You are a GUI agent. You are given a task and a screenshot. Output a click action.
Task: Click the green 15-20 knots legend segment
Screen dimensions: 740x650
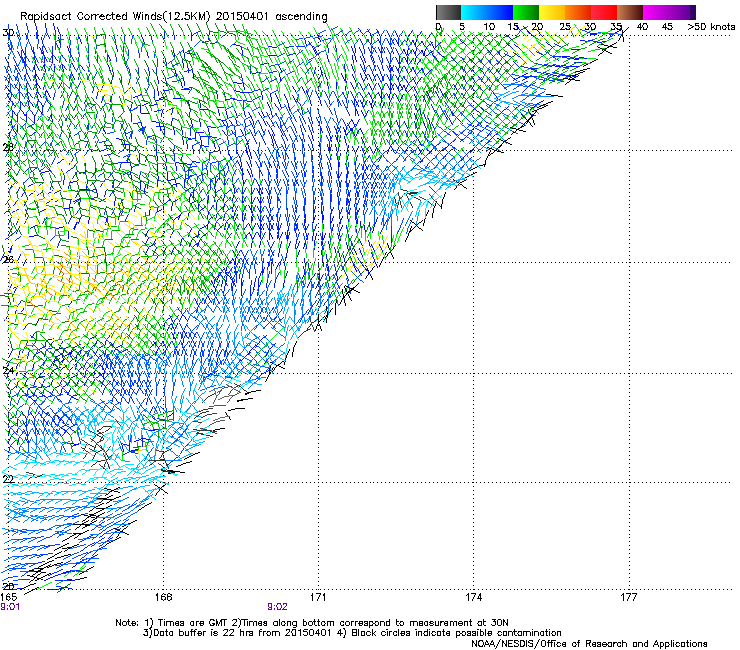526,12
